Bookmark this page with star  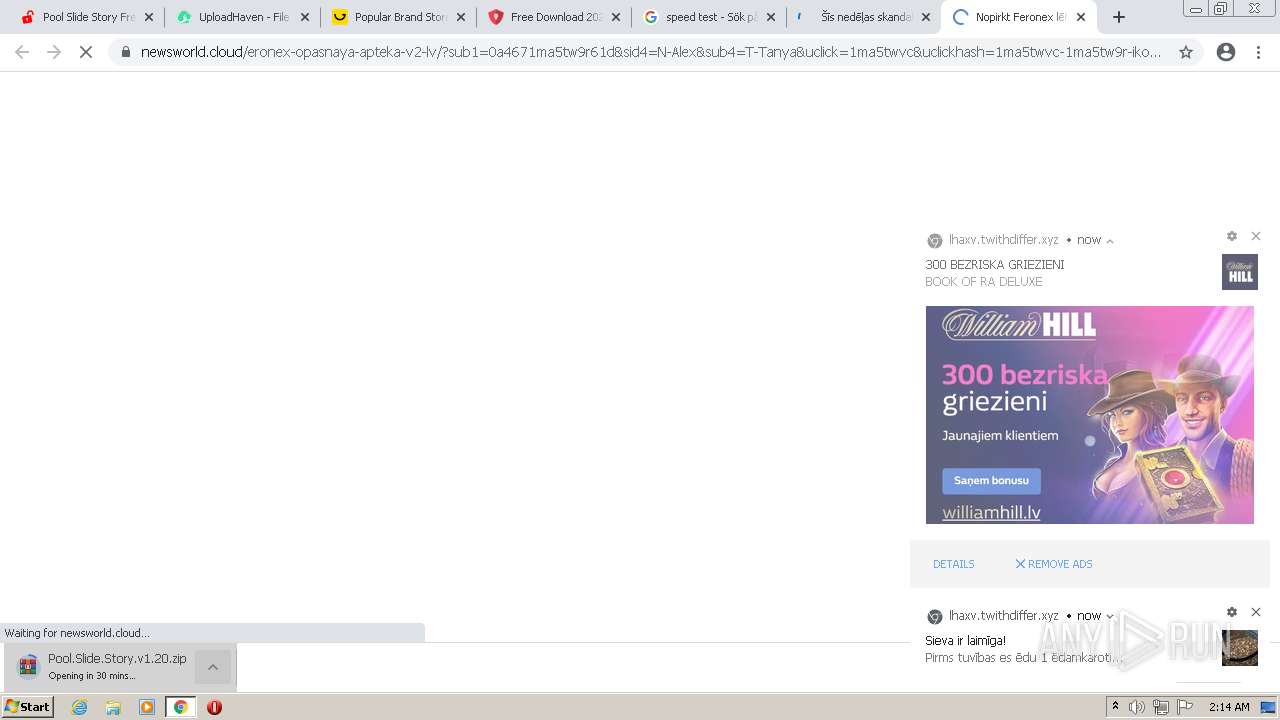pos(1186,52)
